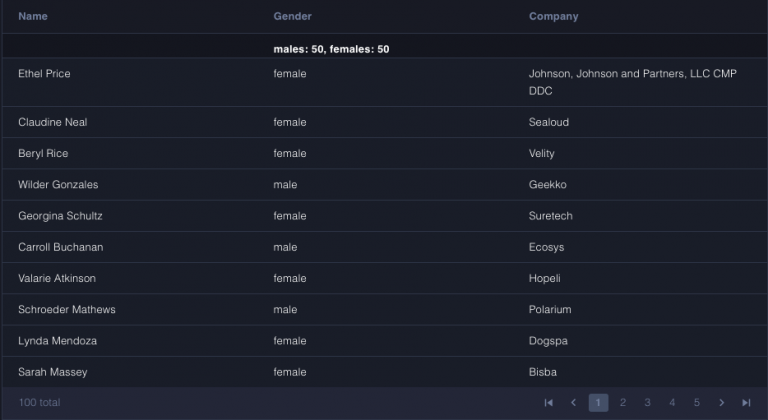The height and width of the screenshot is (420, 768).
Task: Click the Geekko company cell
Action: (x=548, y=185)
